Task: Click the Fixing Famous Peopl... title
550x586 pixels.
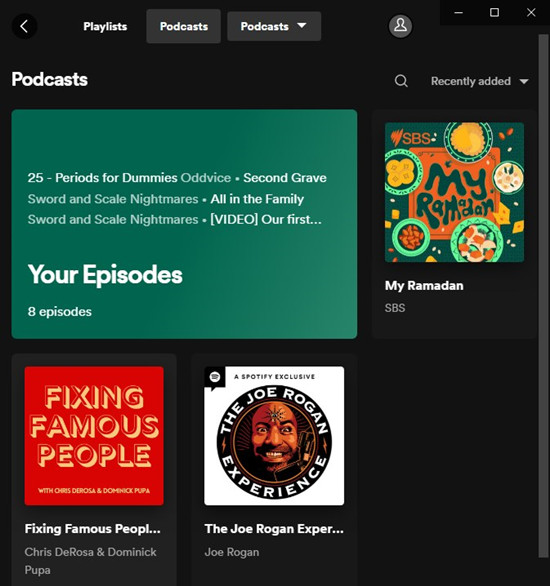Action: (x=93, y=529)
